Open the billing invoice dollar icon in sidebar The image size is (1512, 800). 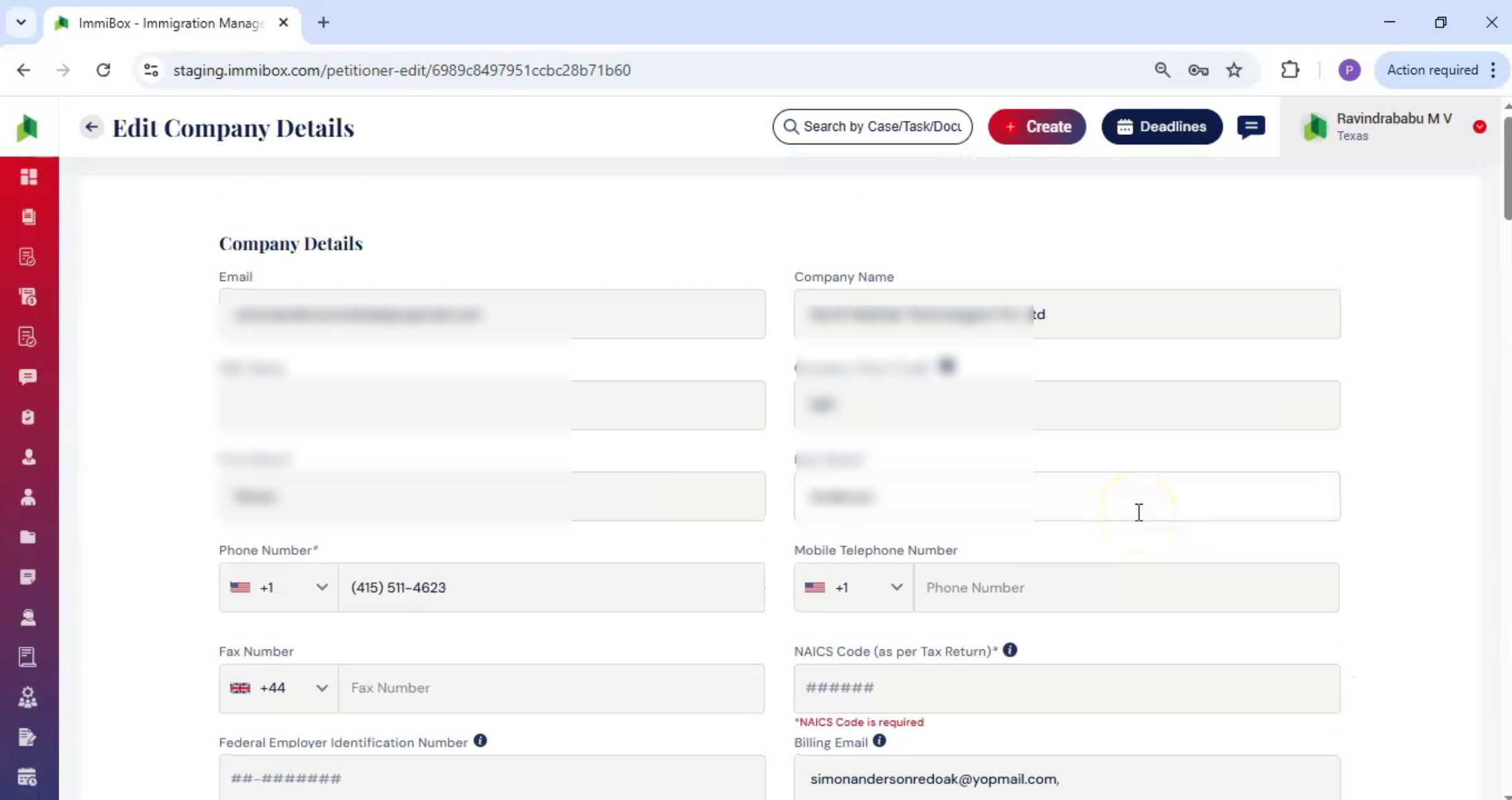28,297
